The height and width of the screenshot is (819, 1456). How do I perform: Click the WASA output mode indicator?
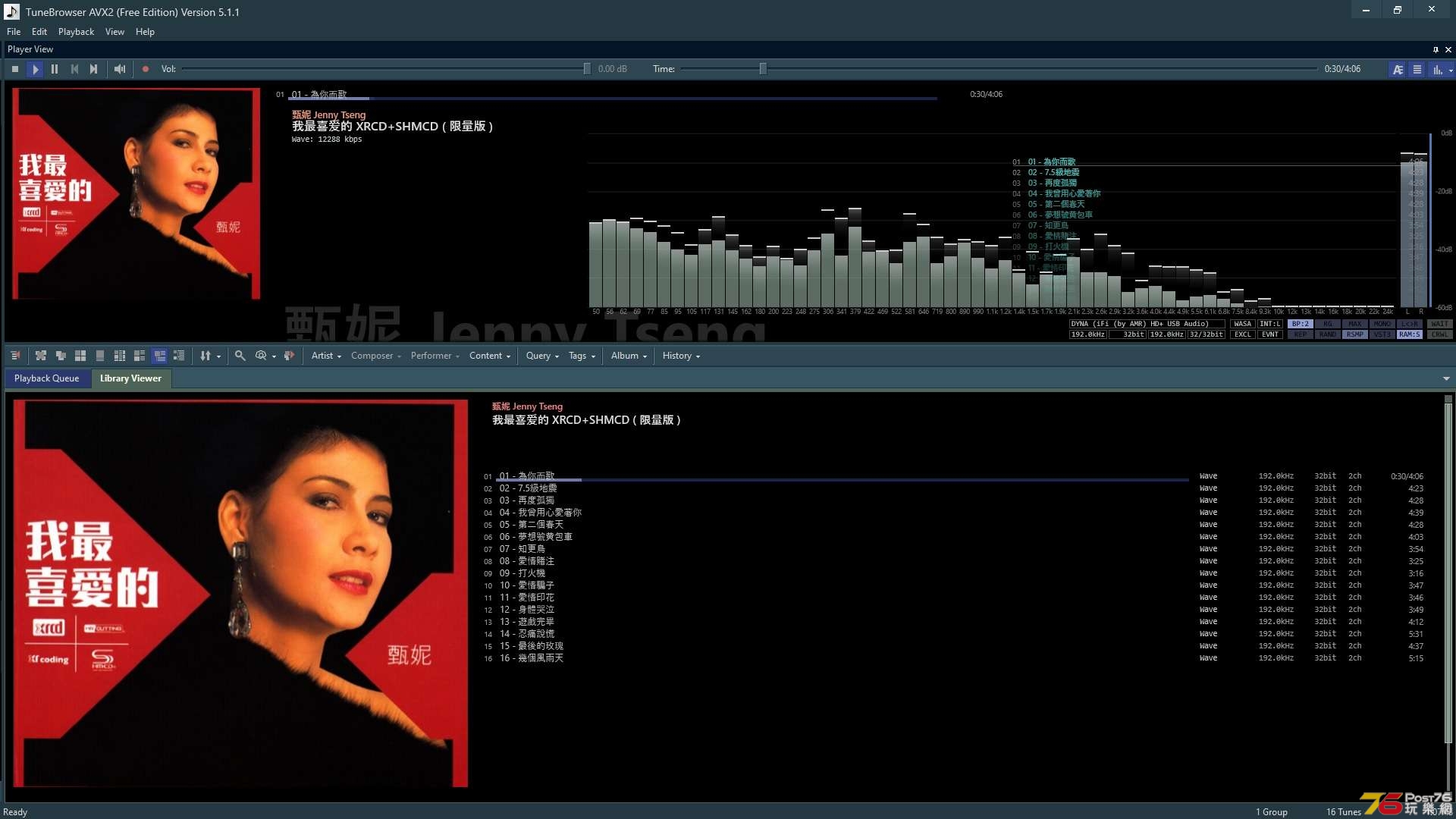[1243, 324]
